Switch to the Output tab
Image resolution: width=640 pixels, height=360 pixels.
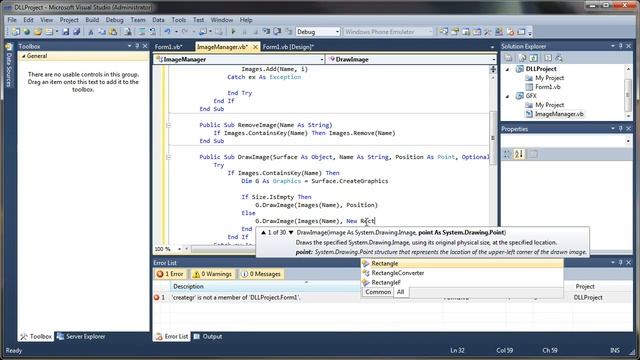(x=208, y=337)
